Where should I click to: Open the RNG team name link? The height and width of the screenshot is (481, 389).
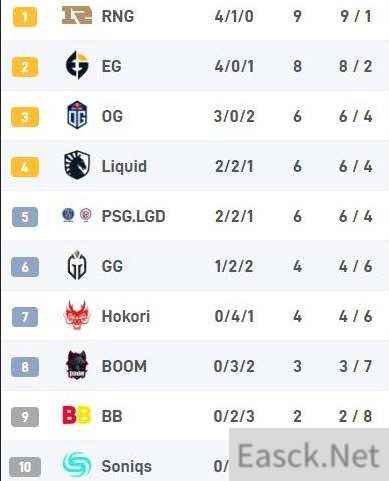point(118,16)
